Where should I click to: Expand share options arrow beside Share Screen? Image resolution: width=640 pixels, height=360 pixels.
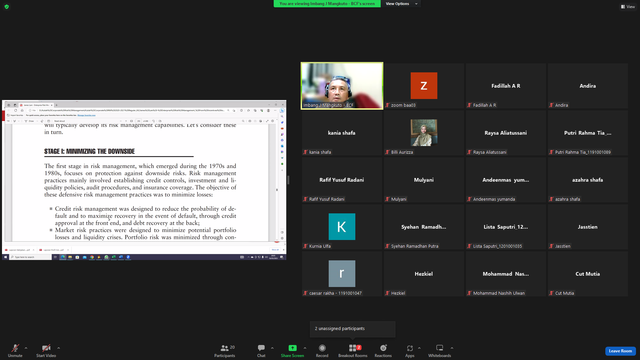(x=304, y=348)
